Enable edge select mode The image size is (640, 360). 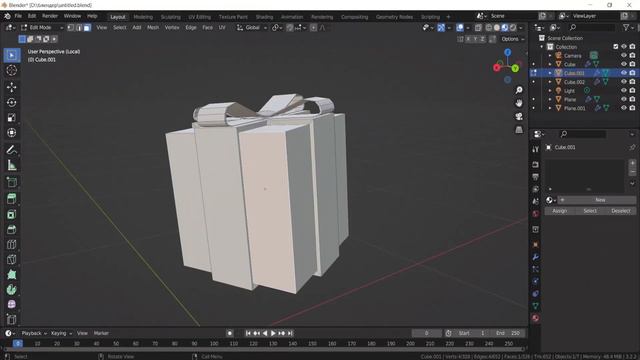tap(79, 27)
